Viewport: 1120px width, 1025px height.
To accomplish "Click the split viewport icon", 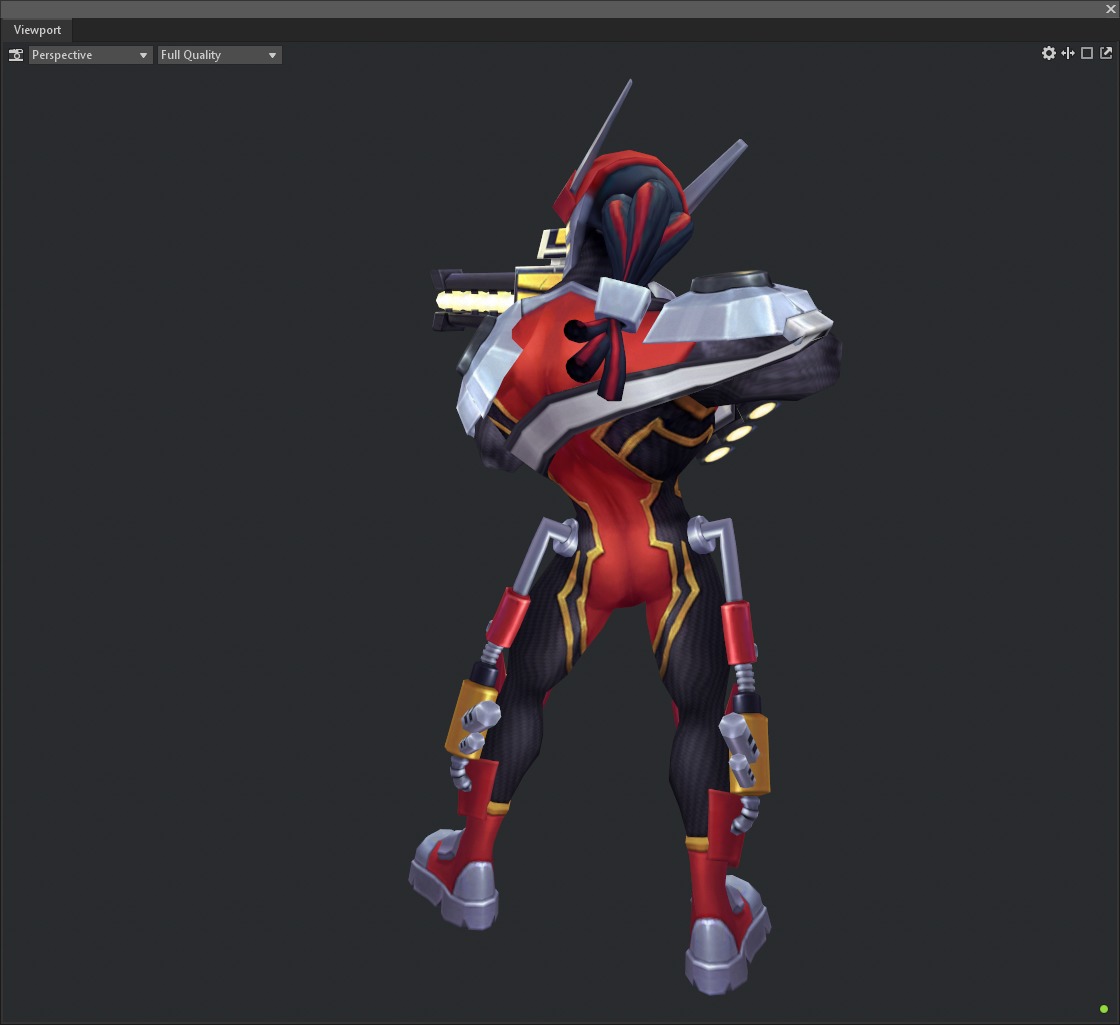I will click(x=1068, y=53).
